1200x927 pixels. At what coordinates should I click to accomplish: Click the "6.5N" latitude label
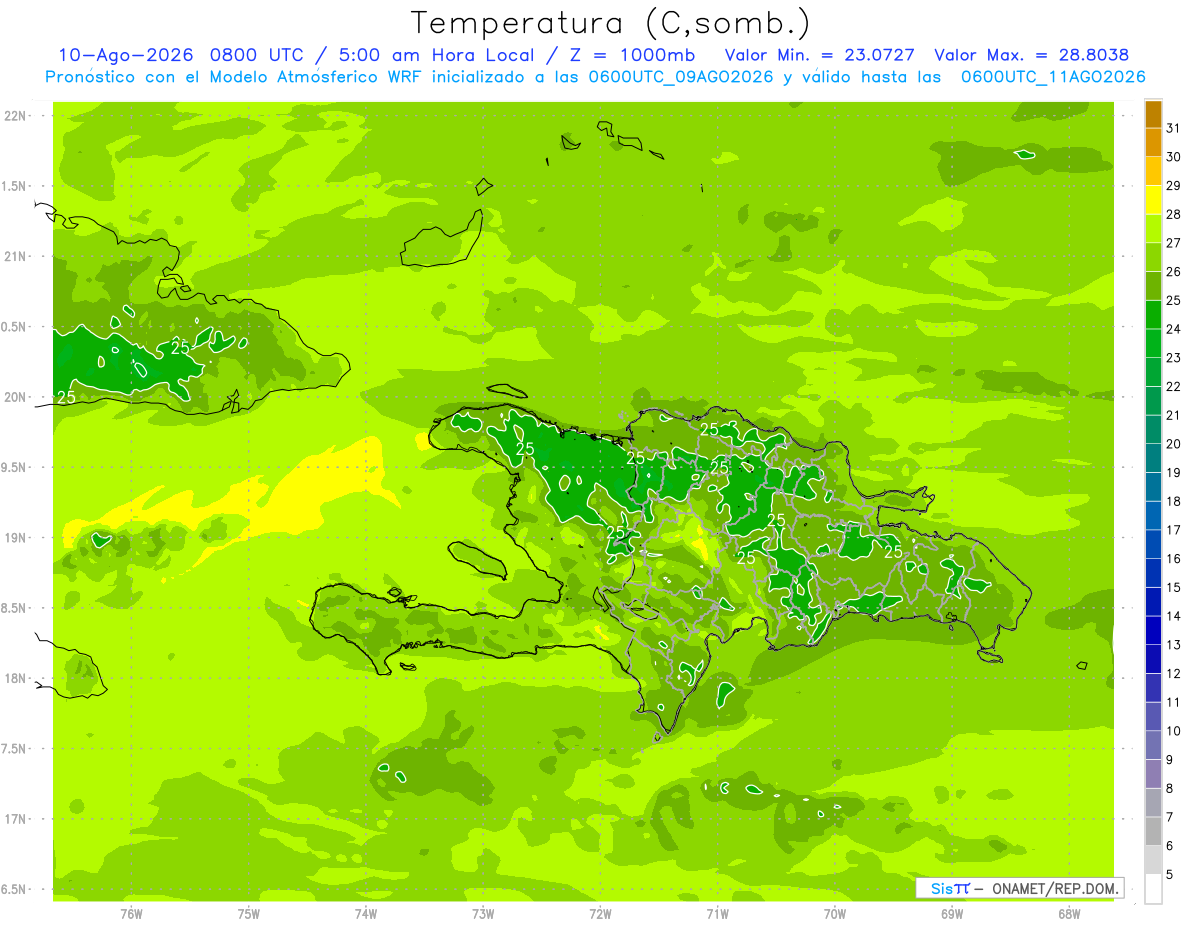pyautogui.click(x=15, y=890)
